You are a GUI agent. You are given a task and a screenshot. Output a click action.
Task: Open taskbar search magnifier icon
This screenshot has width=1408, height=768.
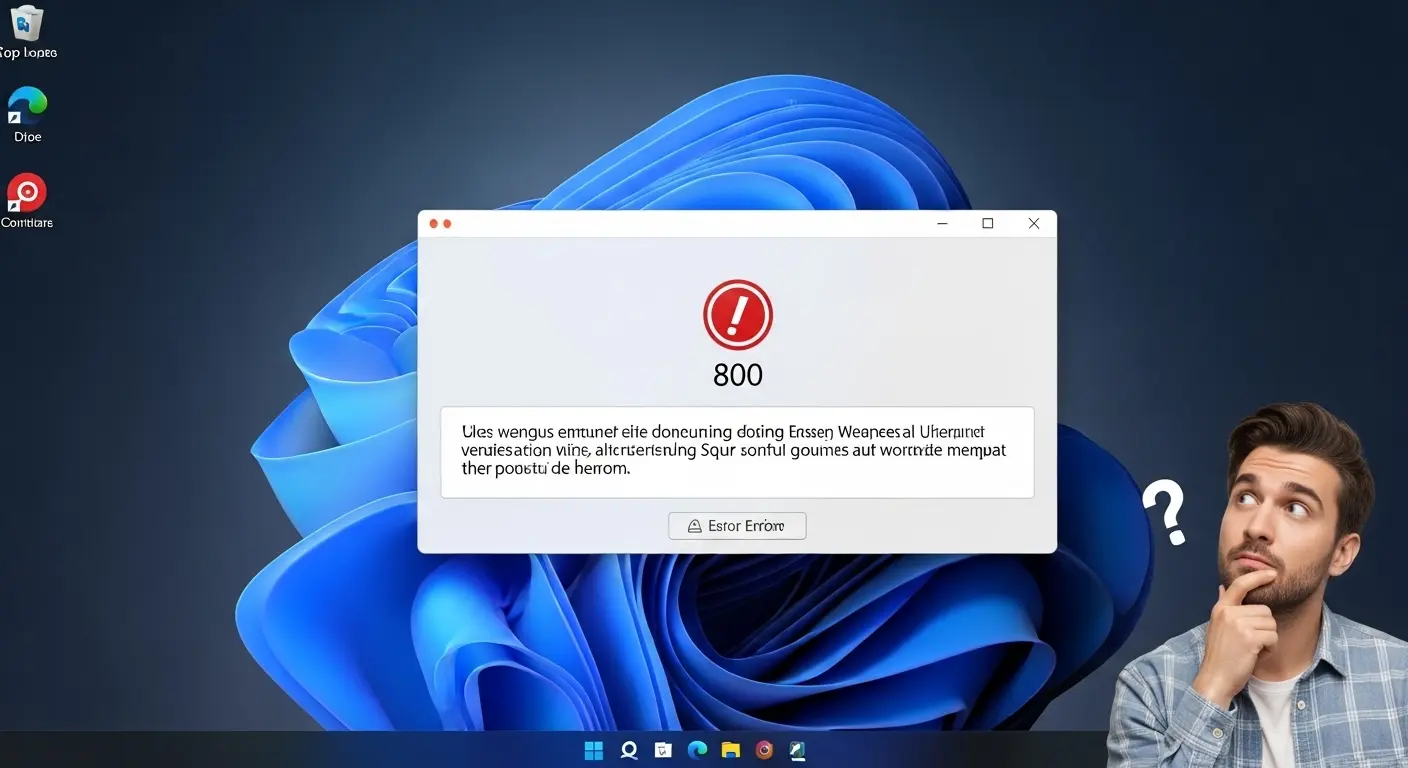tap(629, 750)
